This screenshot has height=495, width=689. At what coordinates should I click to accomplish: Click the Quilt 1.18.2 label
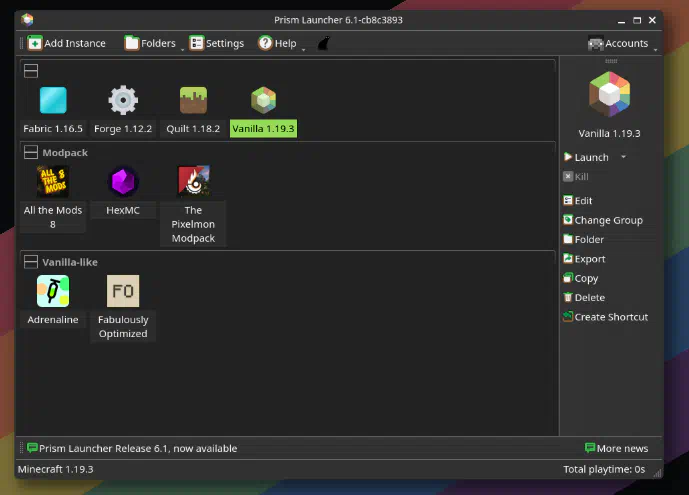click(x=193, y=129)
